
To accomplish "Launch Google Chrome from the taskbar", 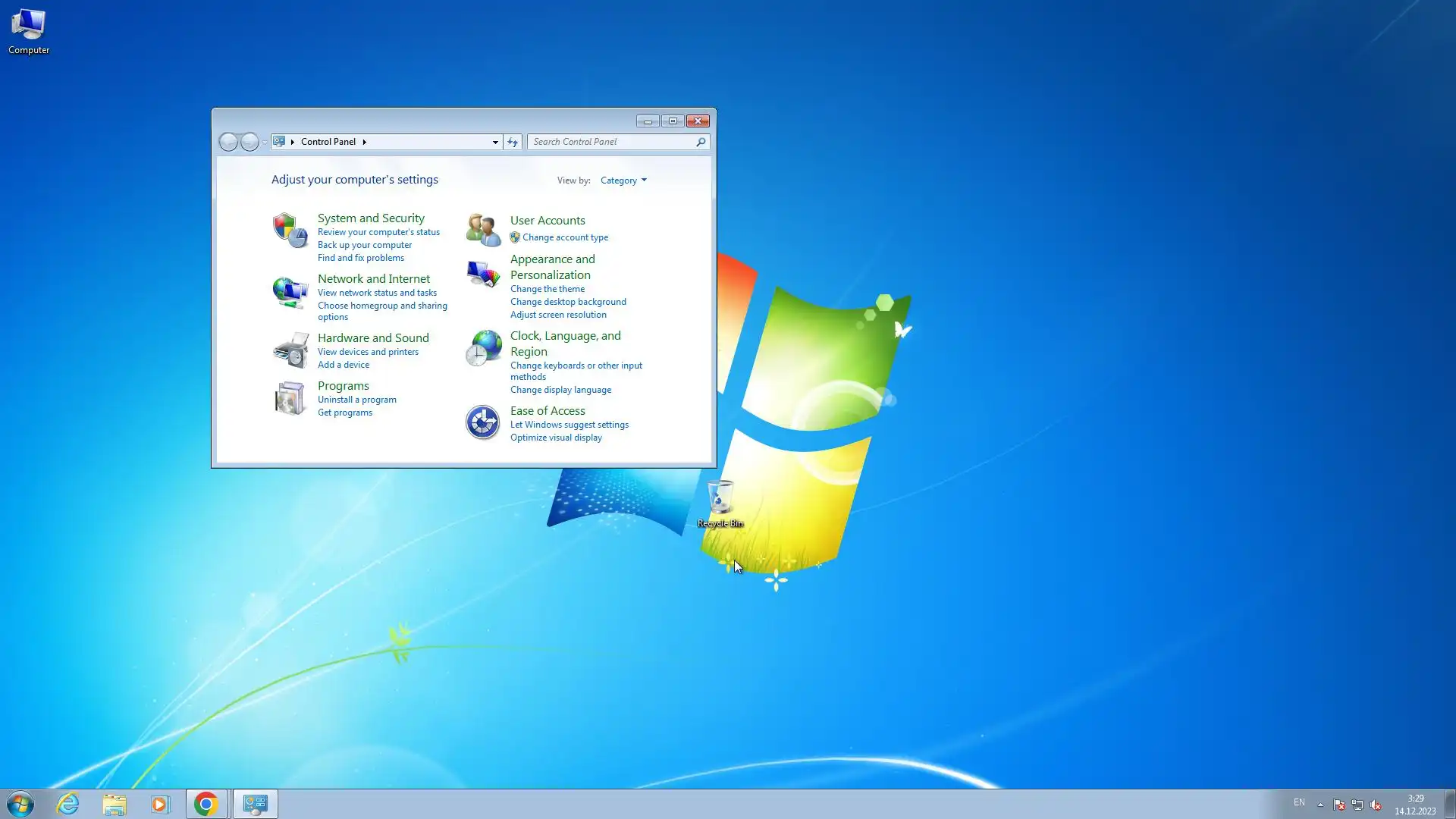I will (x=206, y=804).
